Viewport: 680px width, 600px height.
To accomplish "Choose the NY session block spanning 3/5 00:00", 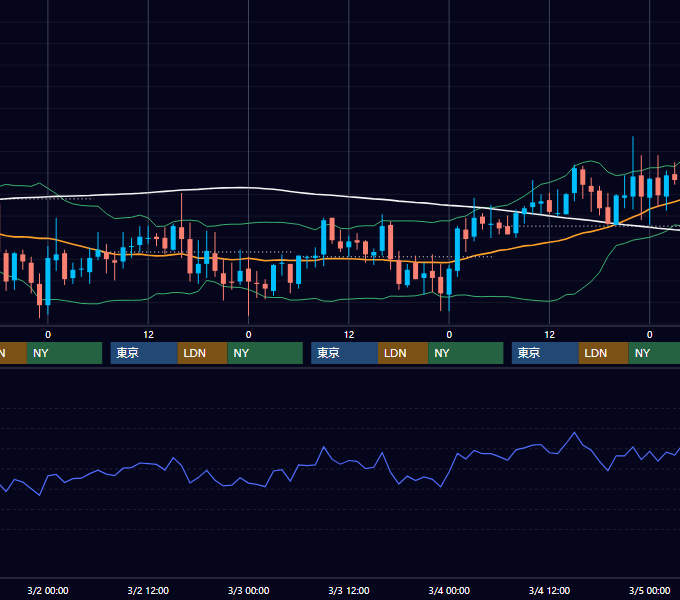I will click(654, 353).
